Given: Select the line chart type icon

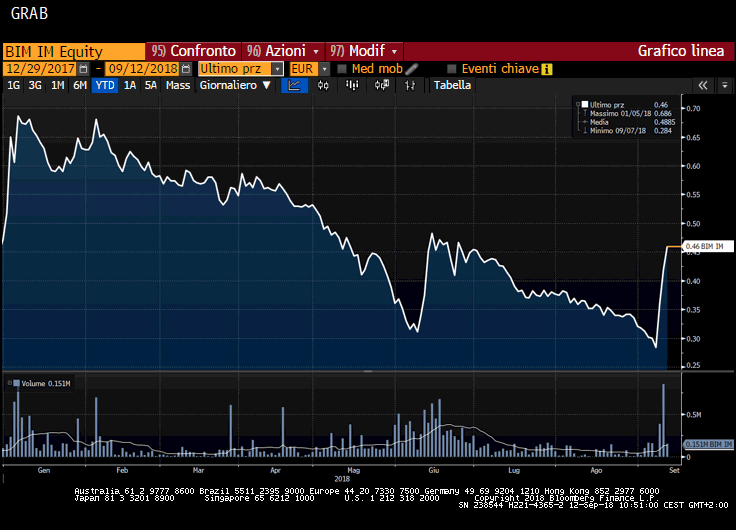Looking at the screenshot, I should coord(294,85).
